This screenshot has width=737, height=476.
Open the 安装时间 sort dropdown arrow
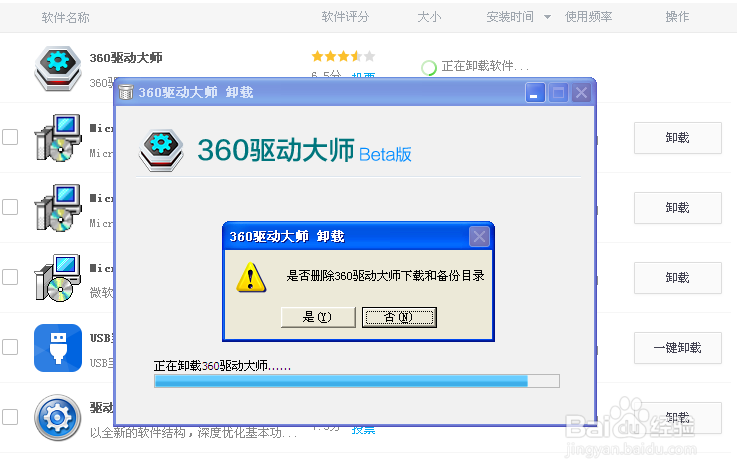pos(547,17)
